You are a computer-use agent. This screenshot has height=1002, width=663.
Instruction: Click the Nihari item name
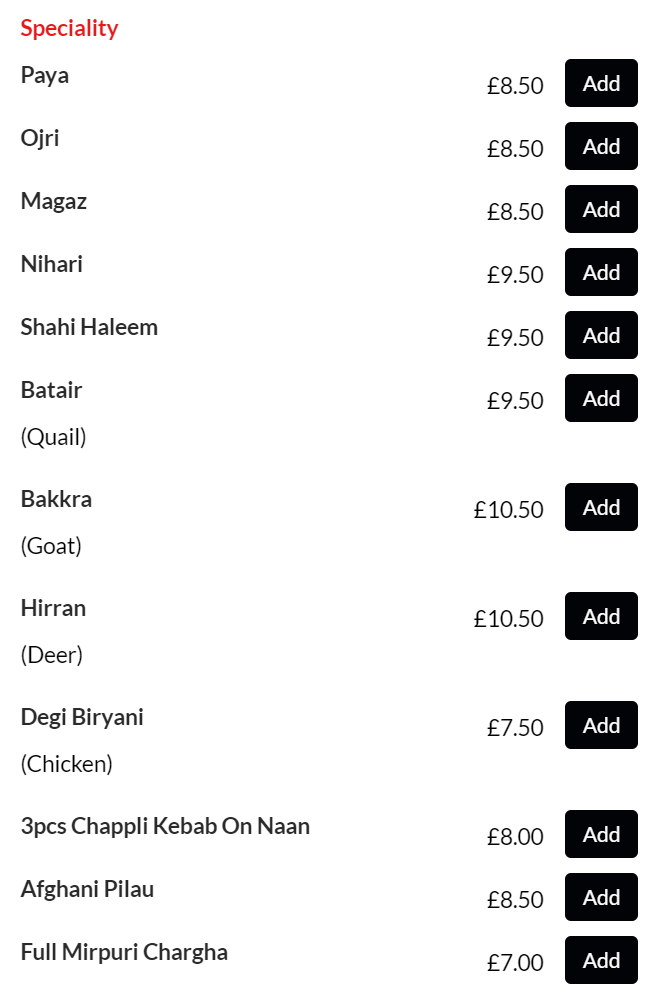tap(52, 264)
